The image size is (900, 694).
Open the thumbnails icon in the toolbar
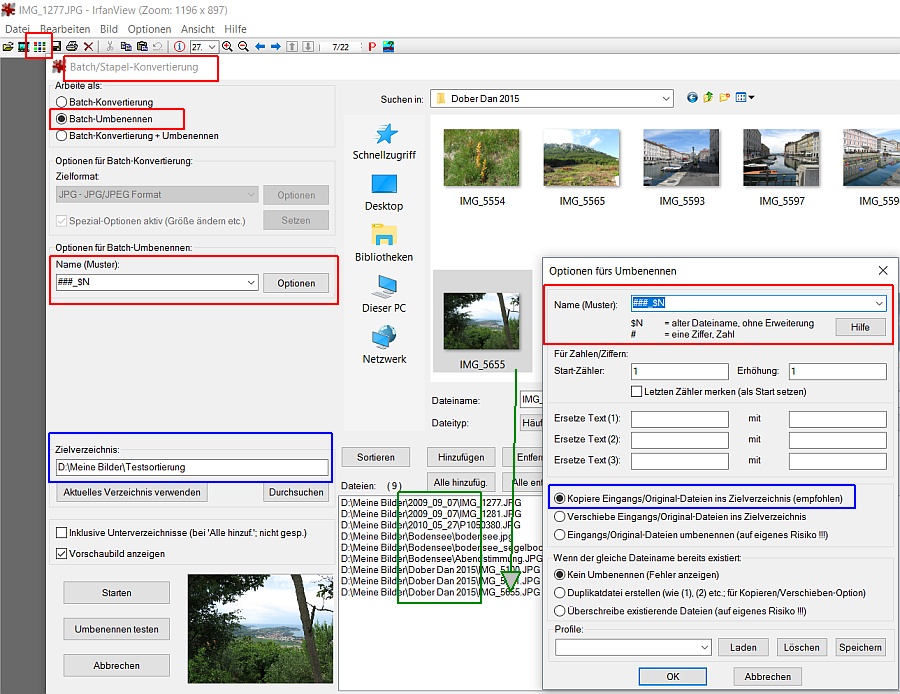39,46
